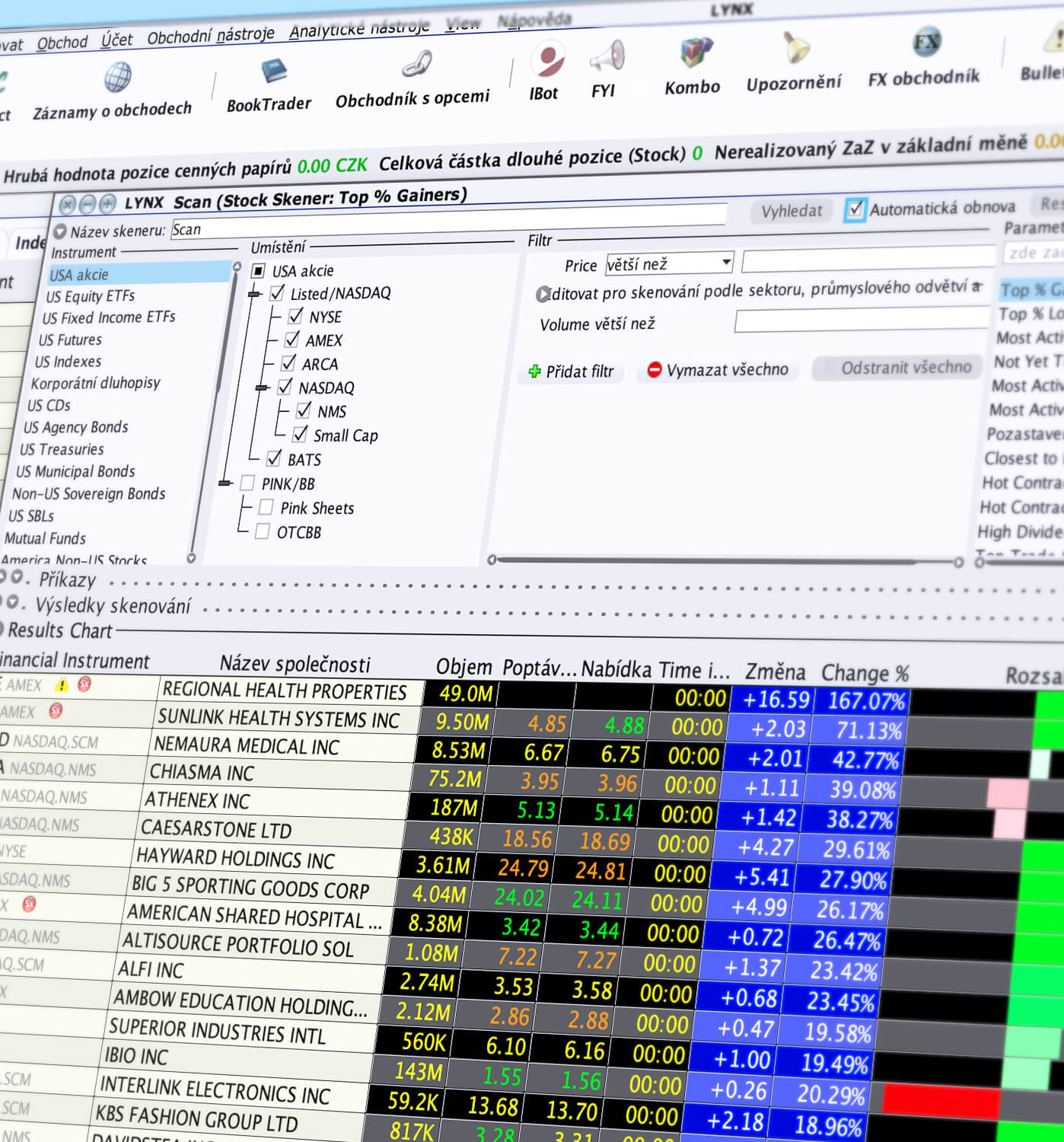Open Obchodník s opcemi chain icon
The image size is (1064, 1142).
pyautogui.click(x=417, y=65)
